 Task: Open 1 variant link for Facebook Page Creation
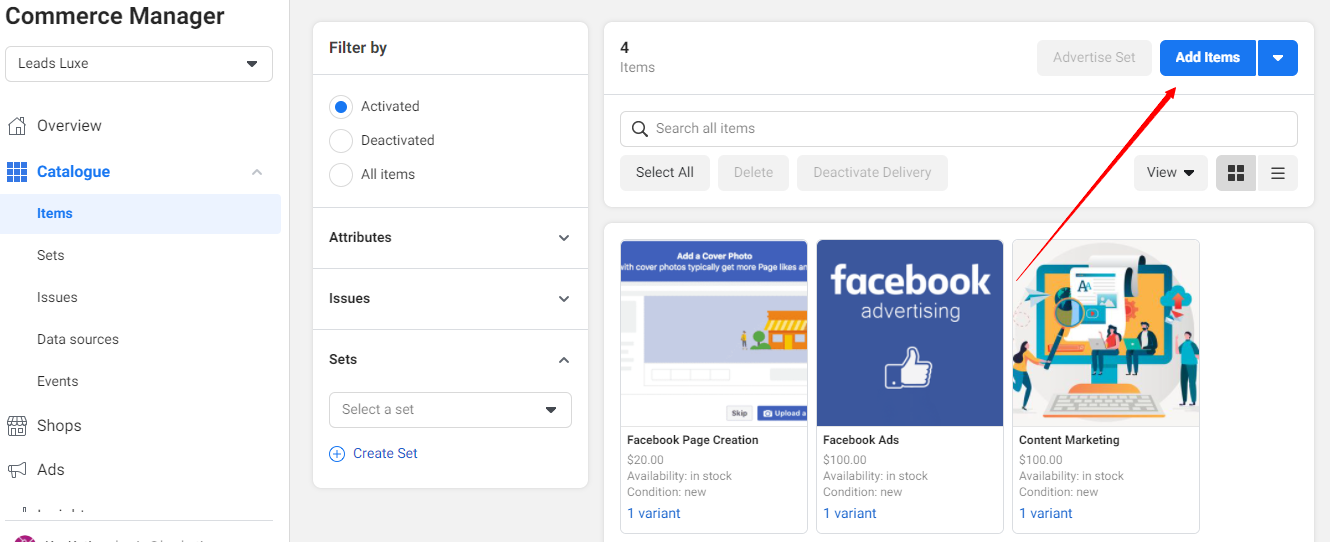(654, 514)
